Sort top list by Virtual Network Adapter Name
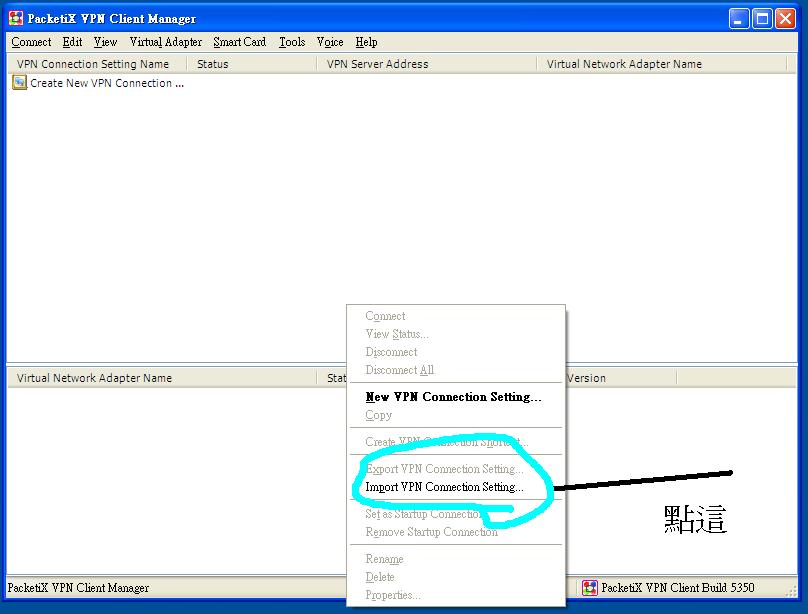The image size is (808, 614). pyautogui.click(x=662, y=64)
